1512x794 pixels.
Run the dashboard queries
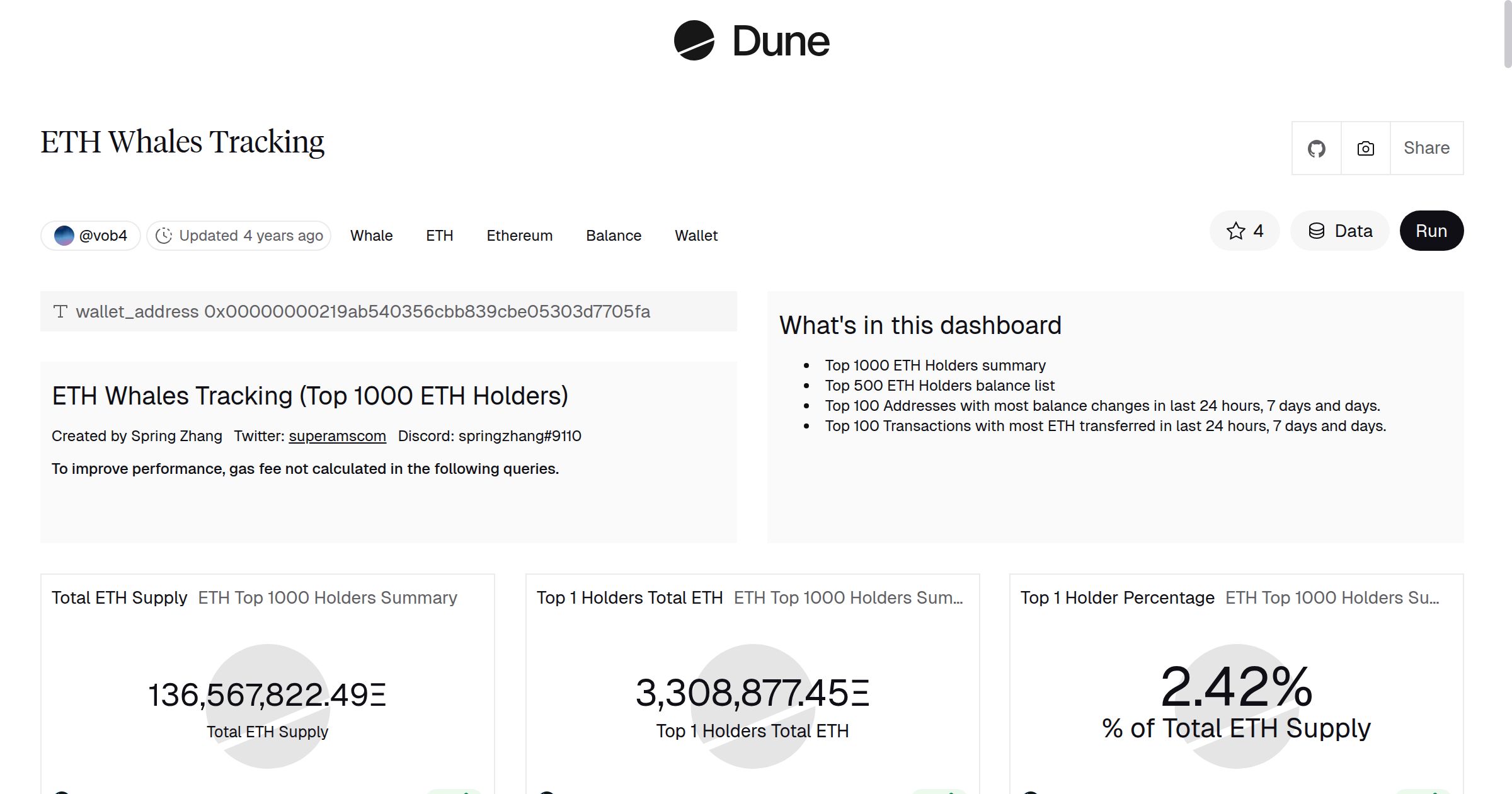point(1431,231)
